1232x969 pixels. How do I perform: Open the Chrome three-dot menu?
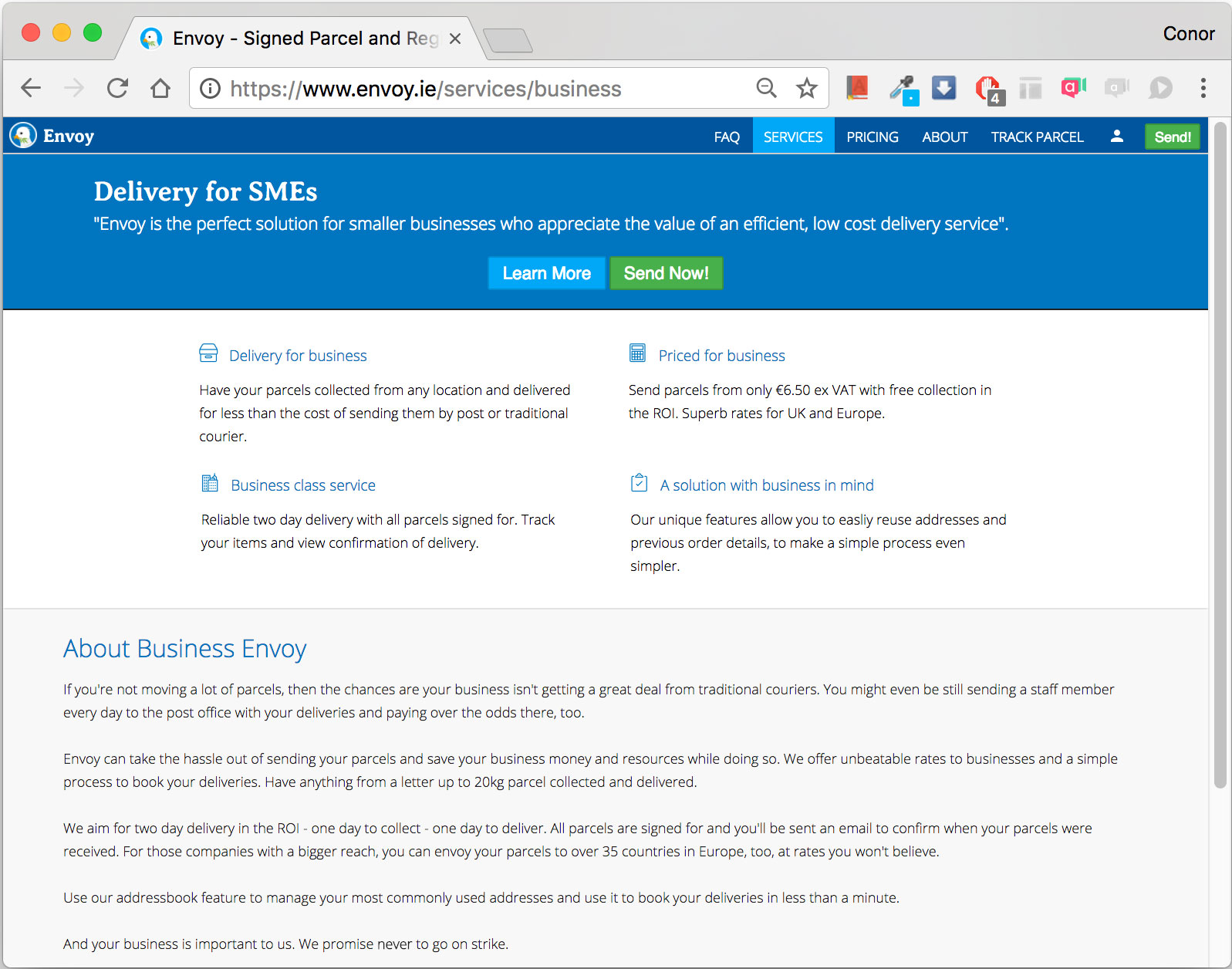tap(1203, 88)
